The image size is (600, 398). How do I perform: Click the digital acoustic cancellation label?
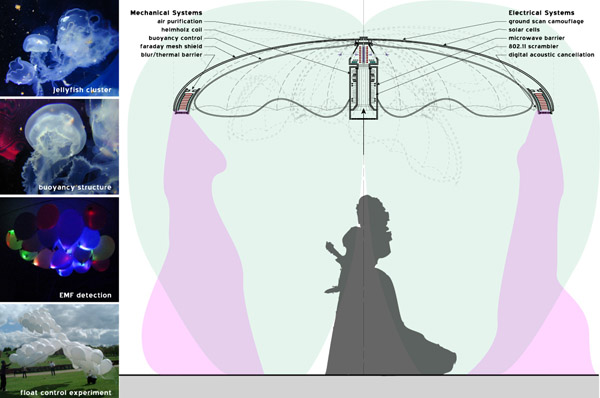(x=551, y=55)
